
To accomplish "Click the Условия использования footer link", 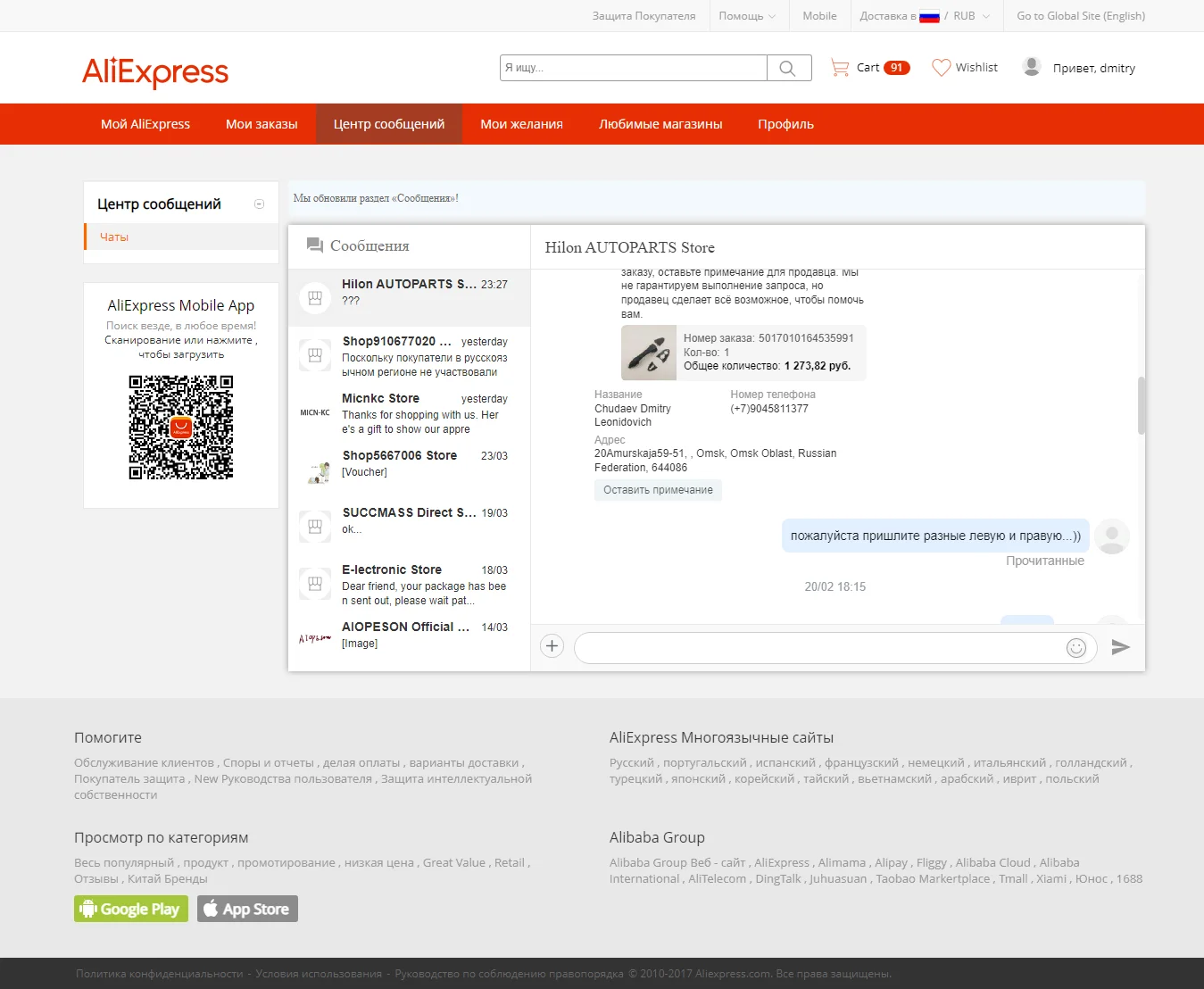I will pos(319,974).
